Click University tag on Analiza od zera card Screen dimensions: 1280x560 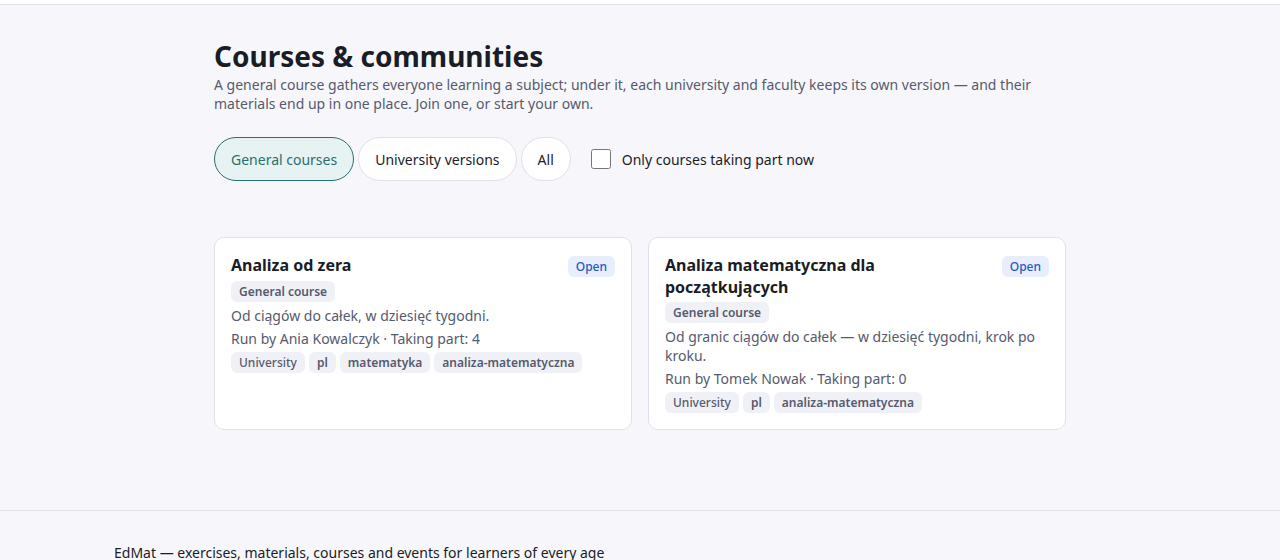[x=268, y=363]
